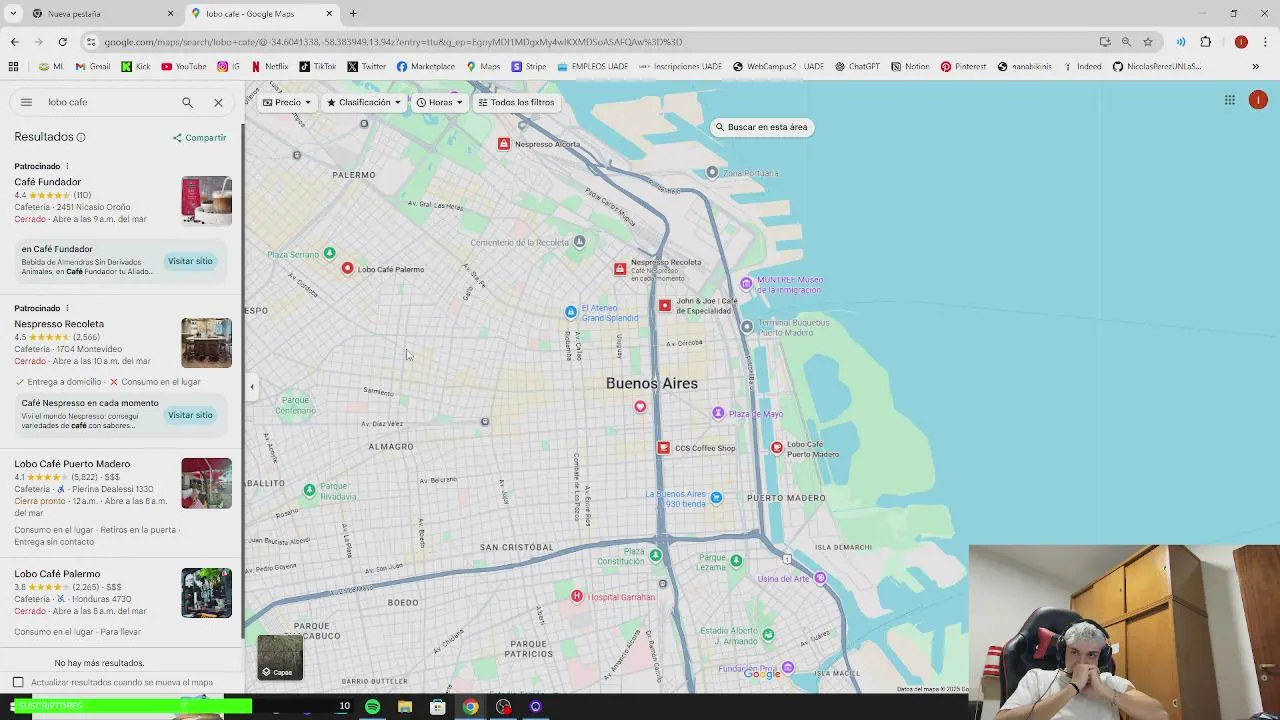
Task: Open the tab search dropdown
Action: click(x=13, y=14)
